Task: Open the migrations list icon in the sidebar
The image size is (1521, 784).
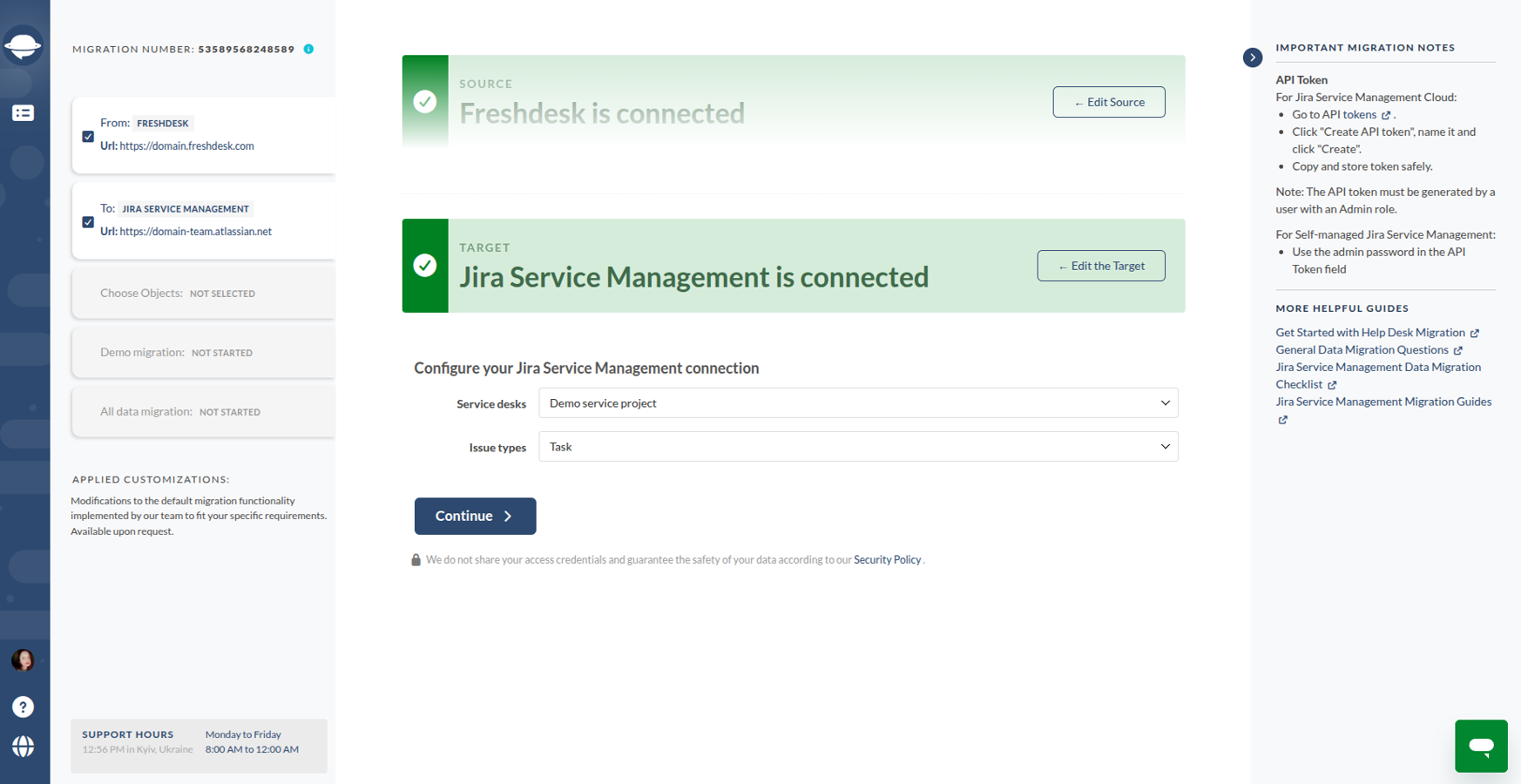Action: pyautogui.click(x=23, y=113)
